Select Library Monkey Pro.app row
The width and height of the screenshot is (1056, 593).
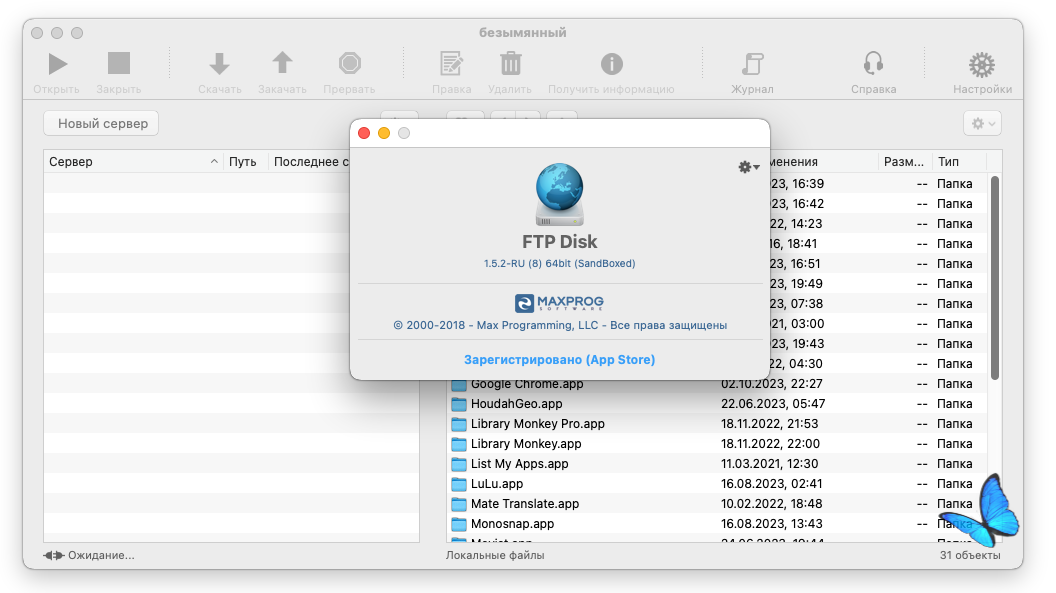point(718,424)
